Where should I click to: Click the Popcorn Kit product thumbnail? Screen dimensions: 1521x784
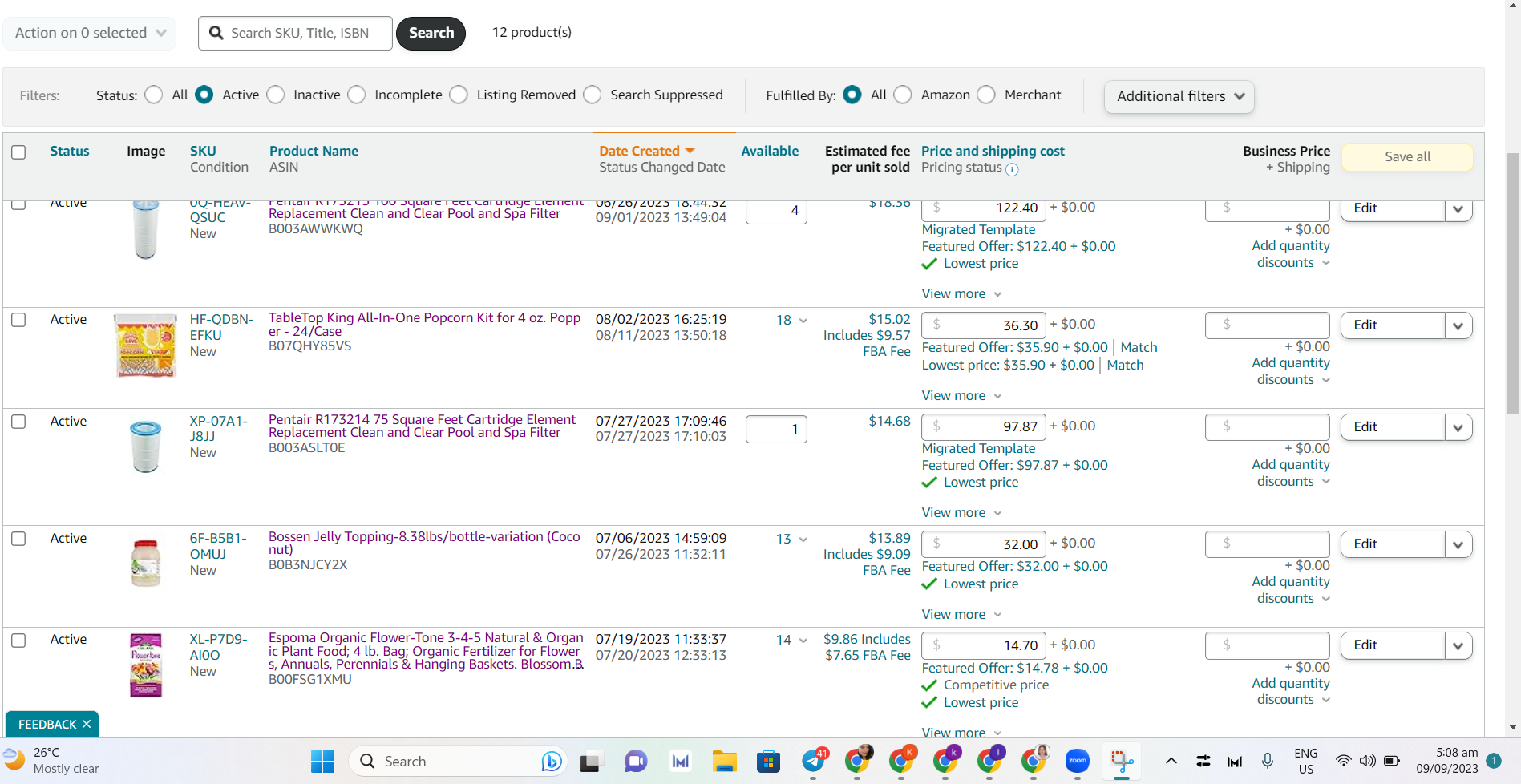click(x=145, y=346)
